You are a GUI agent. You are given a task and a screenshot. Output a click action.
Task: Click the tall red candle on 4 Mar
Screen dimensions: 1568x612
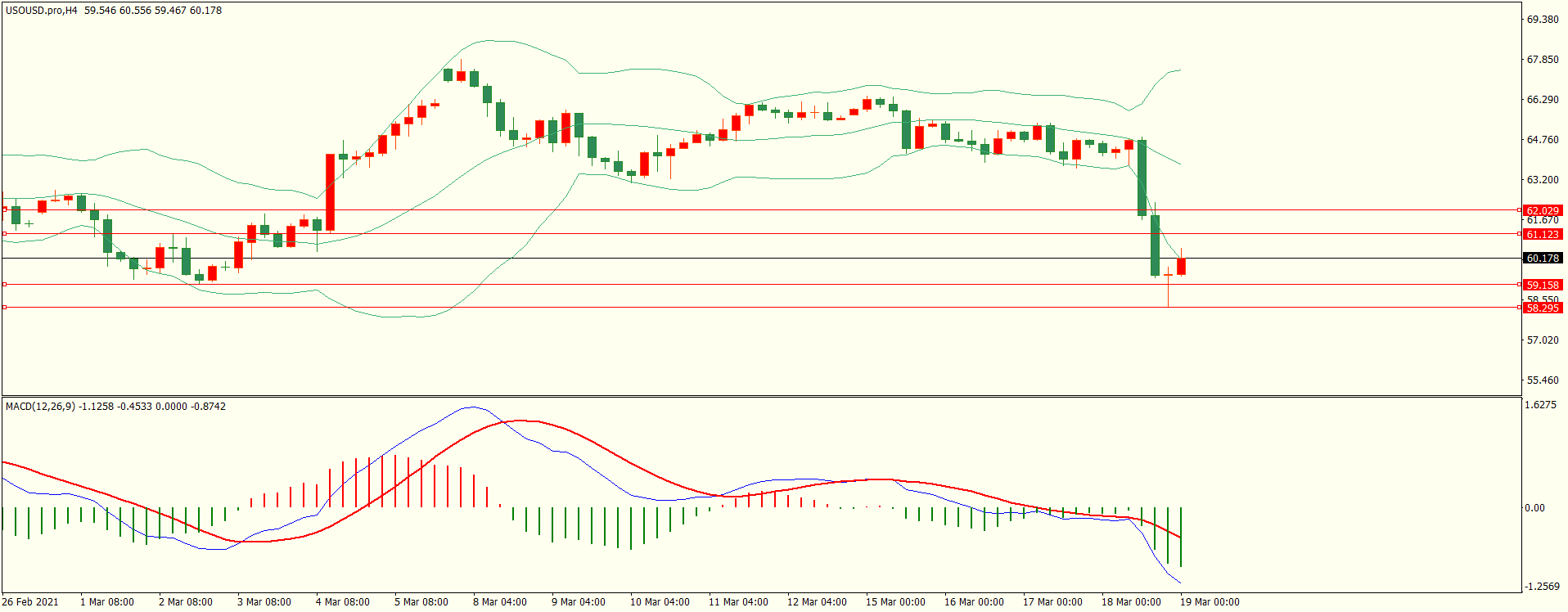[x=330, y=191]
